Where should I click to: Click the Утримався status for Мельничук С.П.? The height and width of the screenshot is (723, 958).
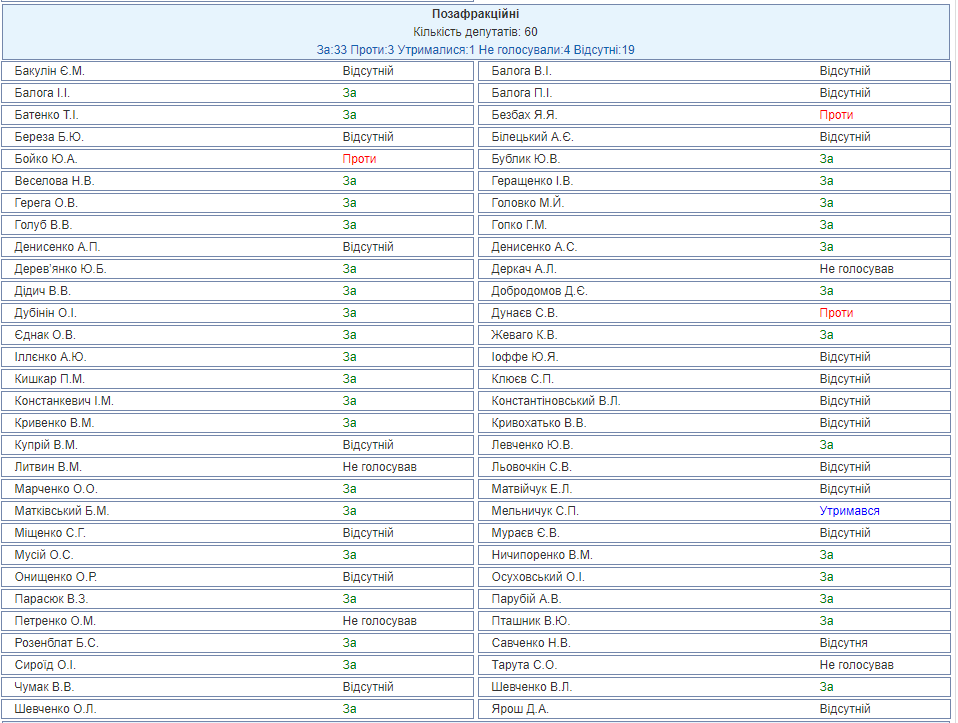pyautogui.click(x=849, y=511)
